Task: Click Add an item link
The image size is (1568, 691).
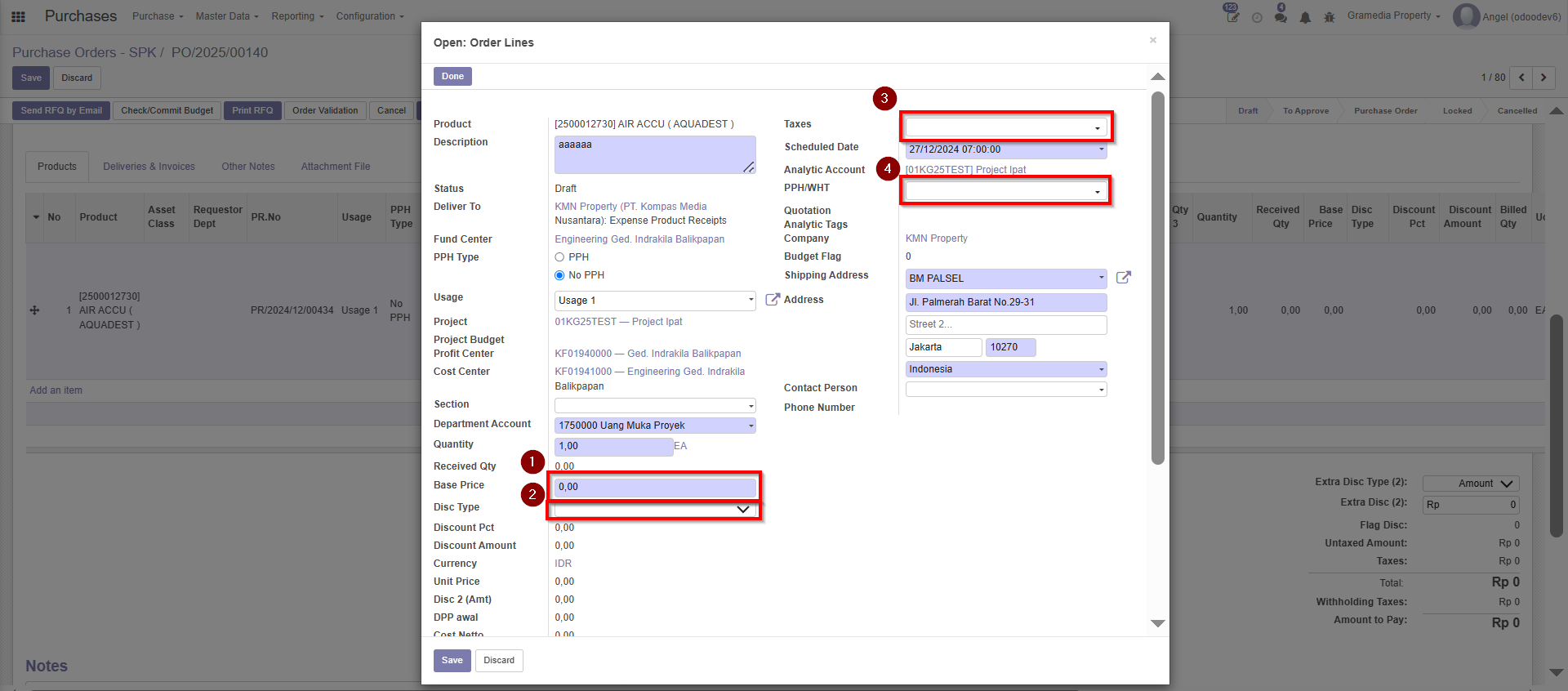Action: pos(56,390)
